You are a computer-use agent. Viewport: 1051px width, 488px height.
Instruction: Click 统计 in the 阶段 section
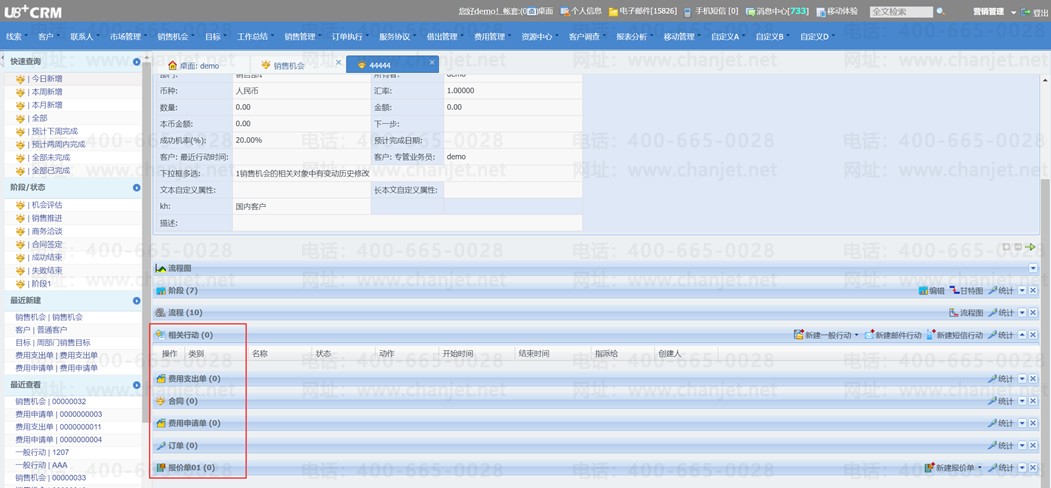(1001, 291)
